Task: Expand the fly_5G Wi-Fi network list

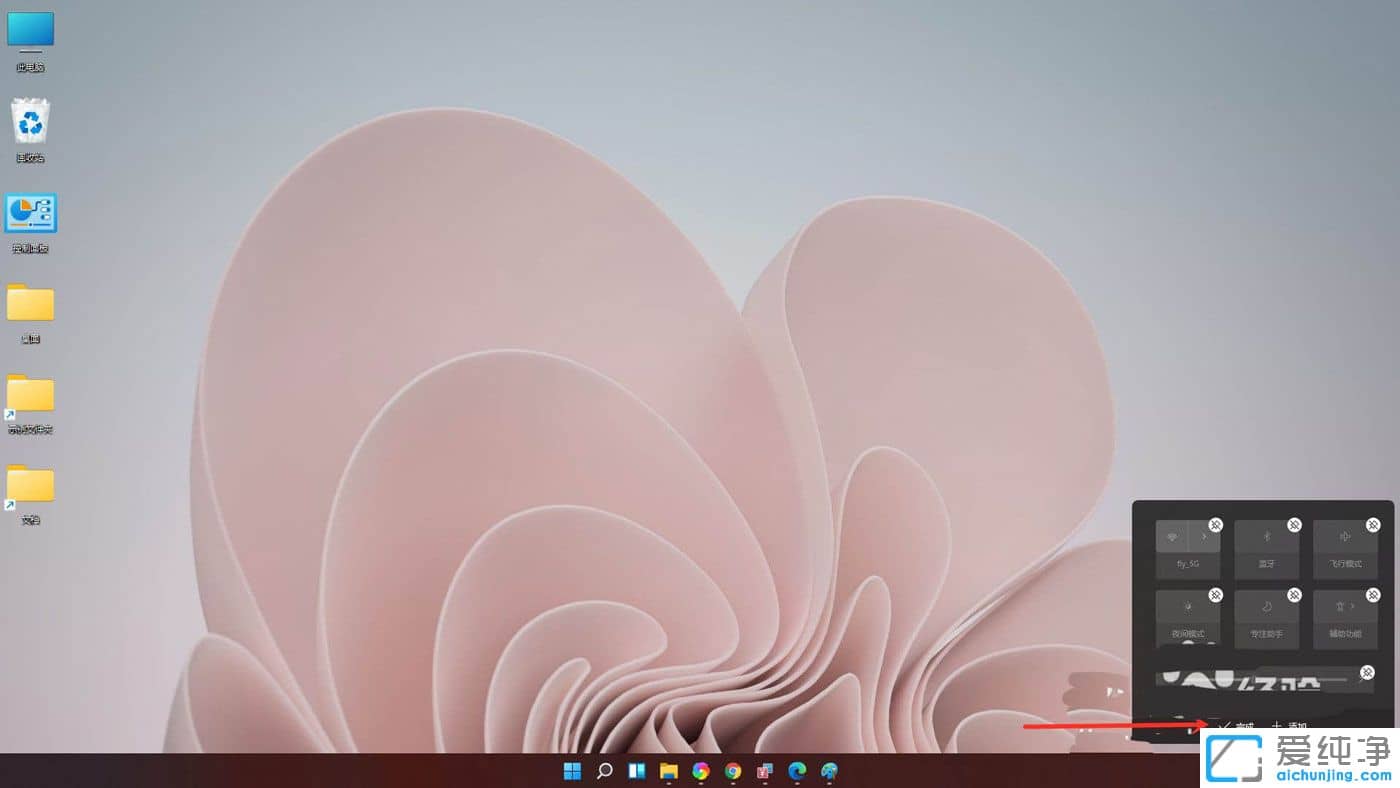Action: tap(1203, 535)
